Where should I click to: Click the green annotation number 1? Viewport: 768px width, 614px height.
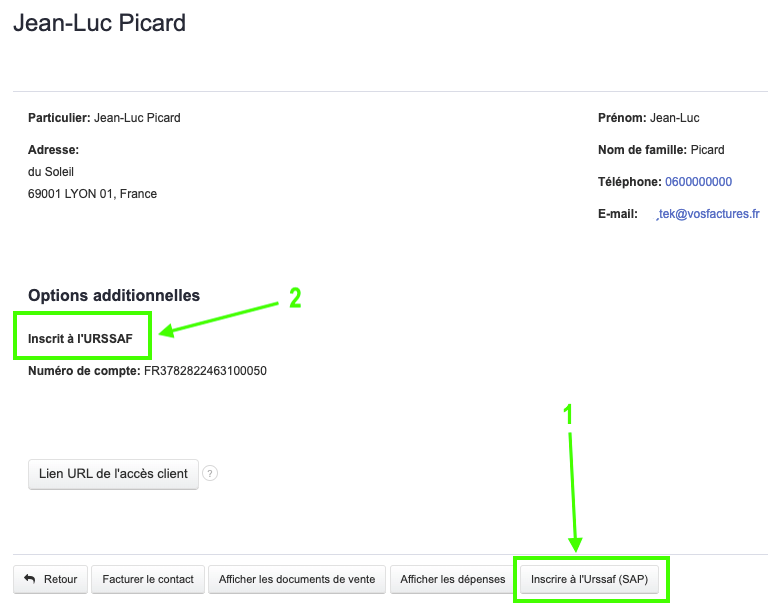tap(569, 415)
